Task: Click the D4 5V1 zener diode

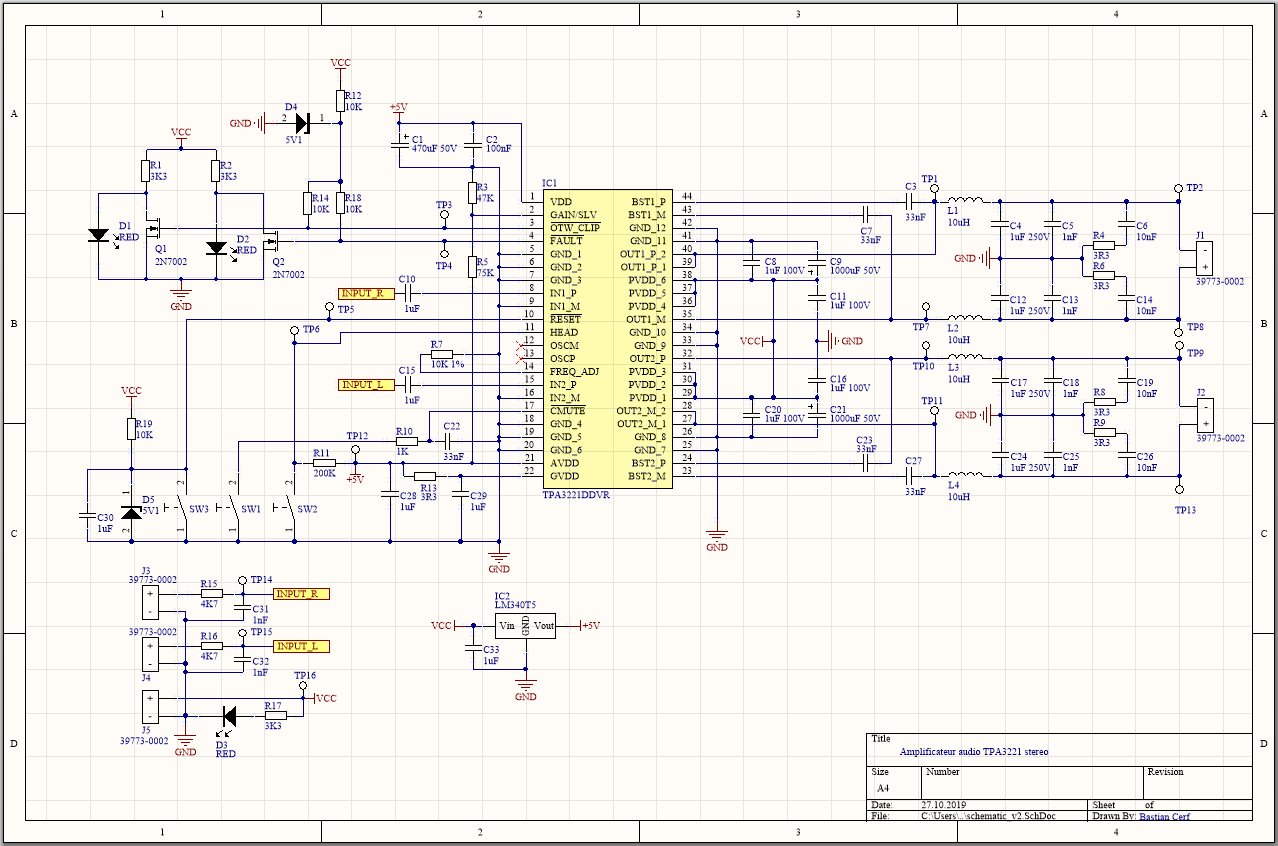Action: pyautogui.click(x=302, y=124)
